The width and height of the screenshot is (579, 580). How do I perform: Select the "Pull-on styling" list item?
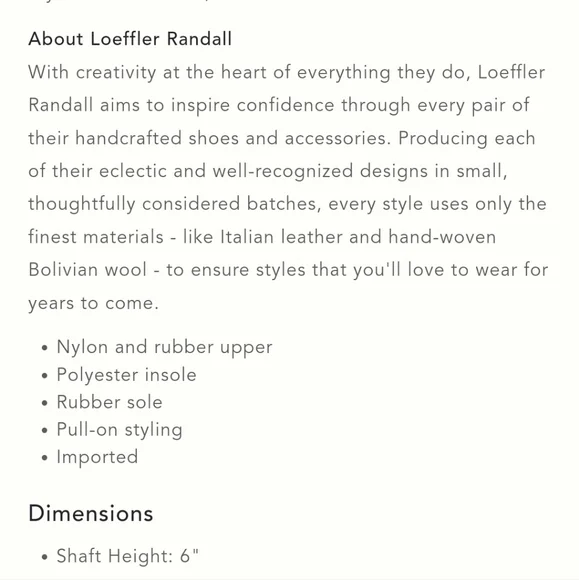pyautogui.click(x=119, y=430)
